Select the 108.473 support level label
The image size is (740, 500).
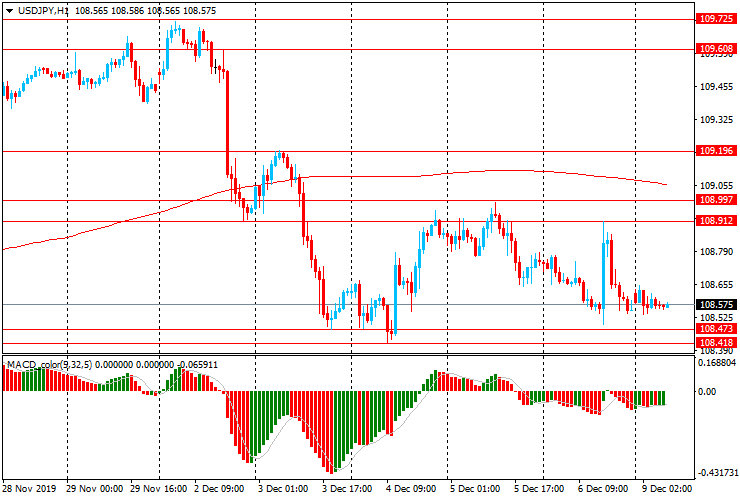click(716, 329)
